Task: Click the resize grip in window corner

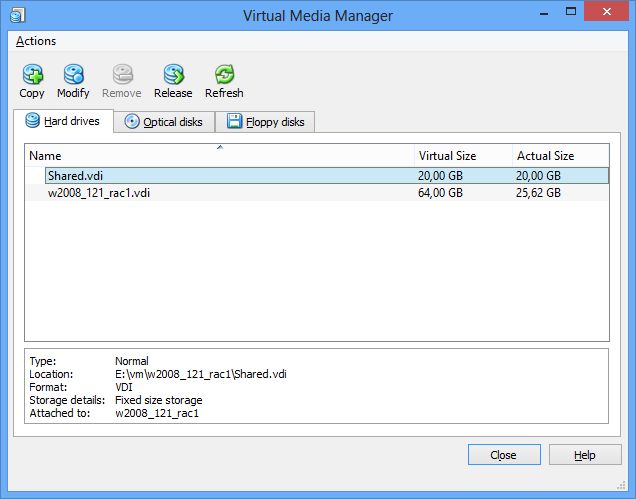Action: pyautogui.click(x=621, y=485)
